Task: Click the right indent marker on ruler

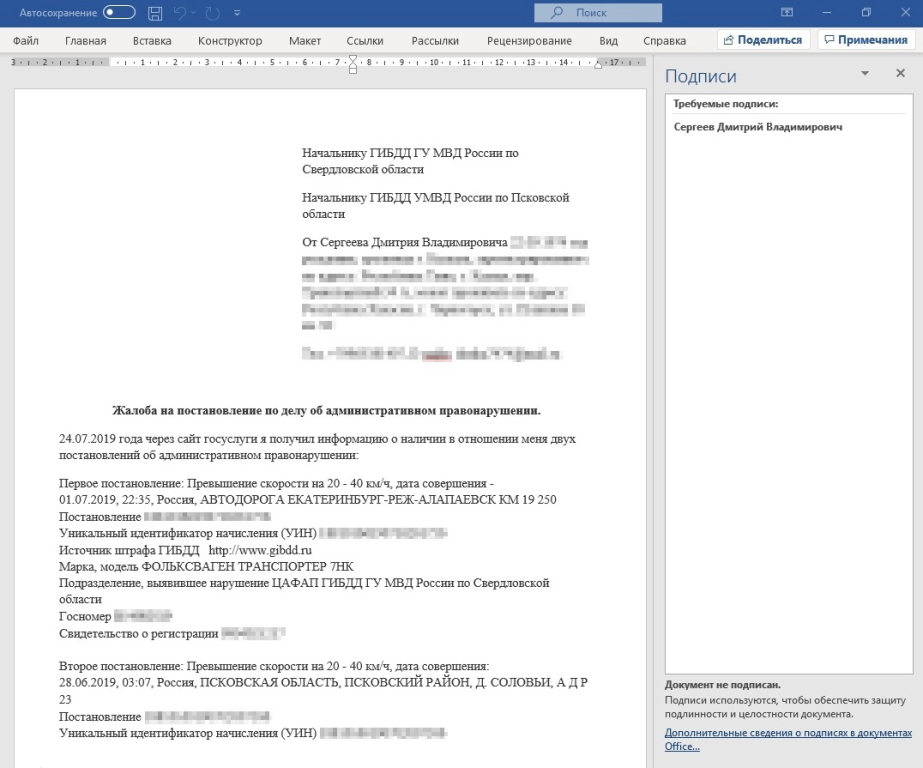Action: pyautogui.click(x=599, y=65)
